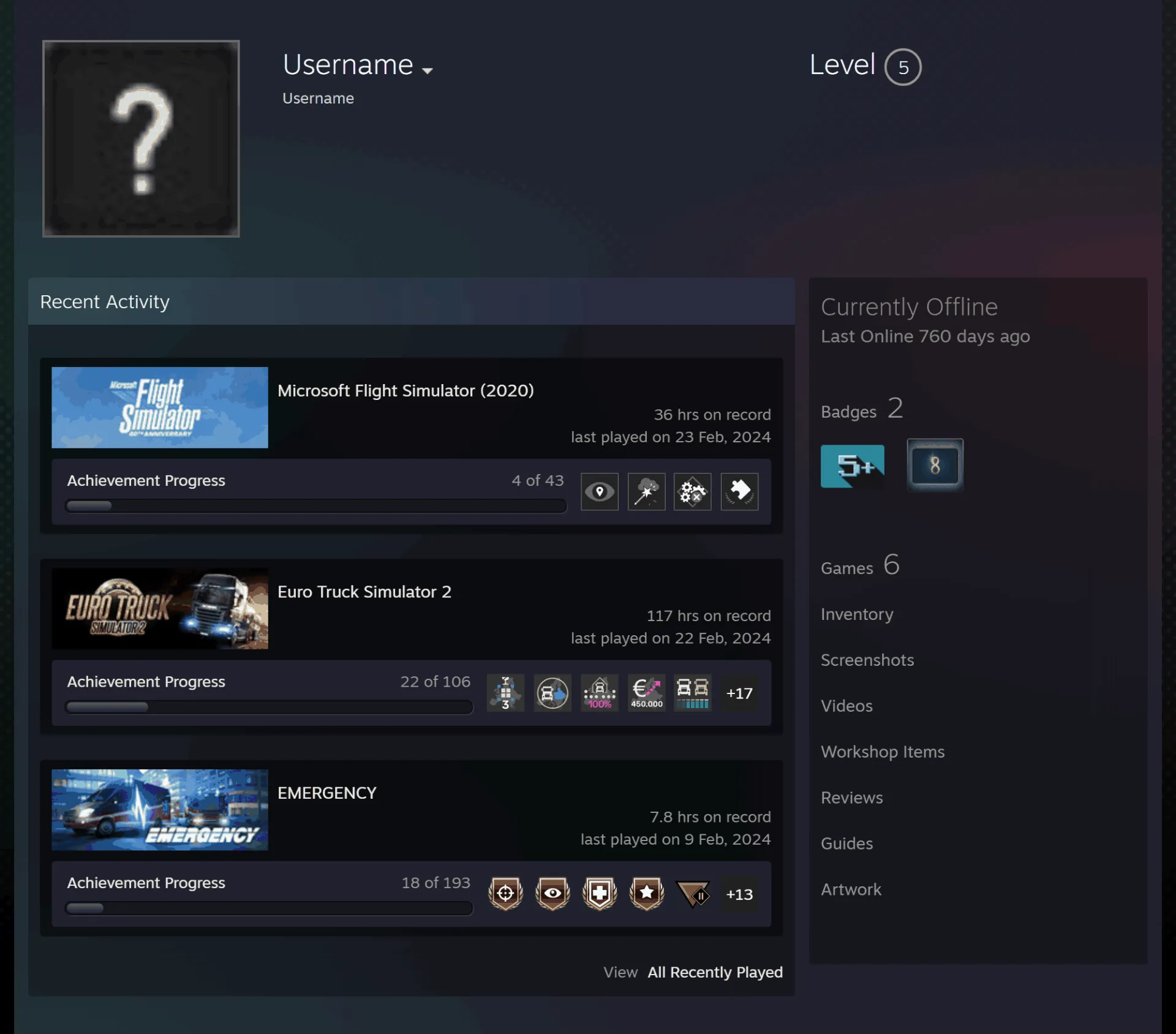Open the Euro Truck Simulator 2 title link
Viewport: 1176px width, 1034px height.
[364, 592]
